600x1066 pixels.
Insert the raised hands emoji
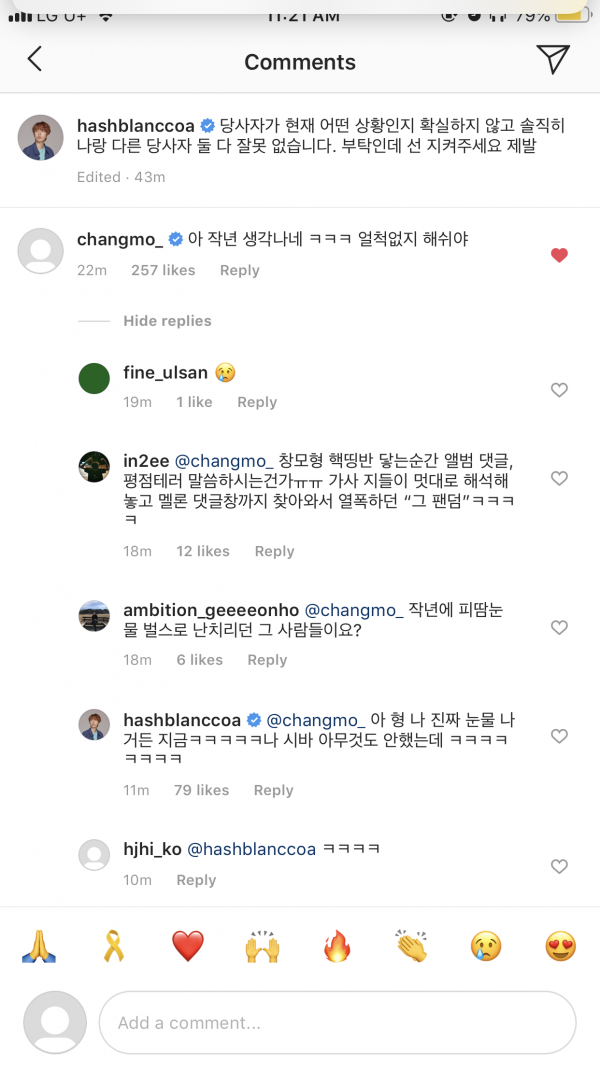point(262,946)
